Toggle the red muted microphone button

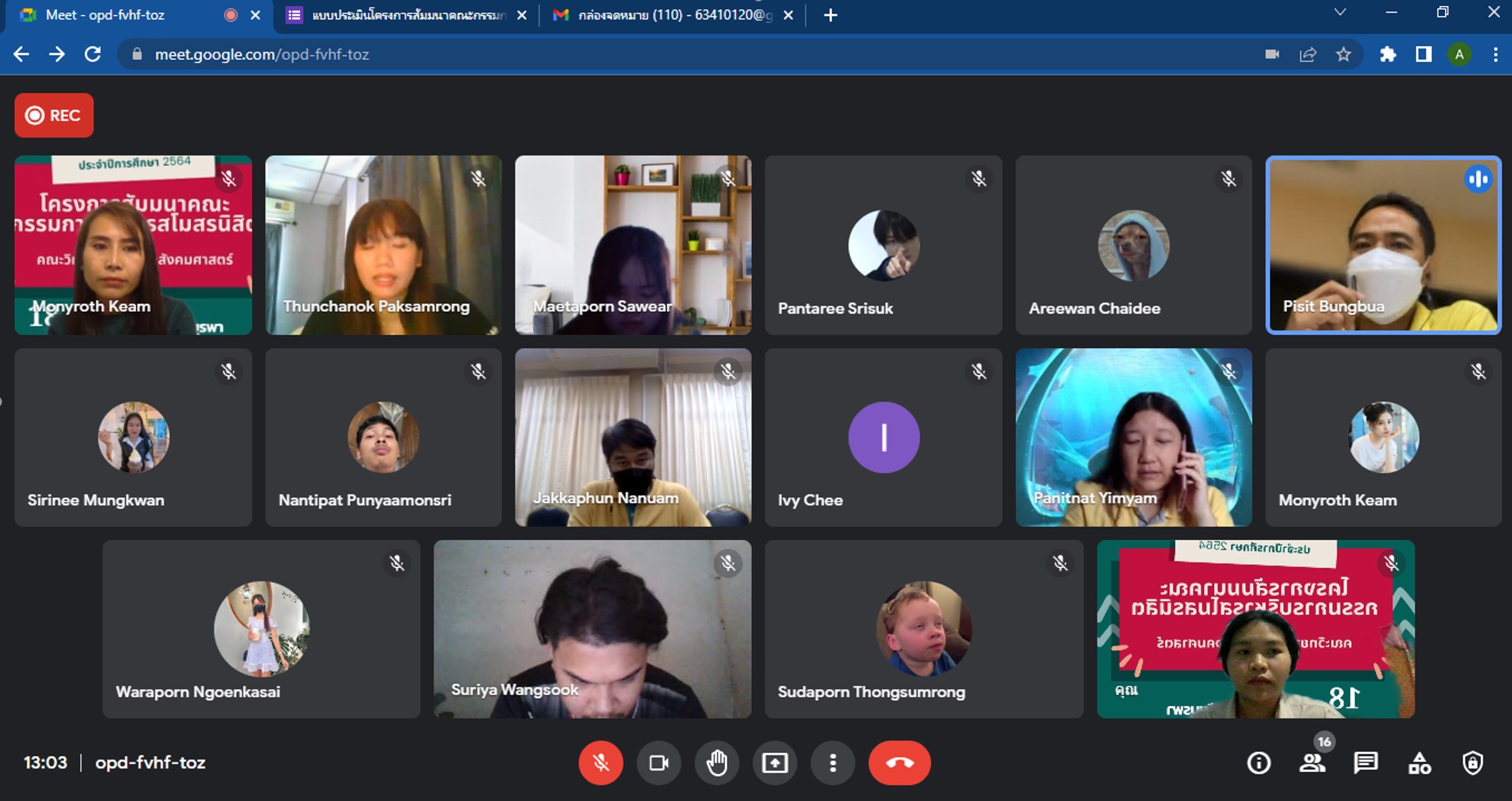pyautogui.click(x=600, y=763)
